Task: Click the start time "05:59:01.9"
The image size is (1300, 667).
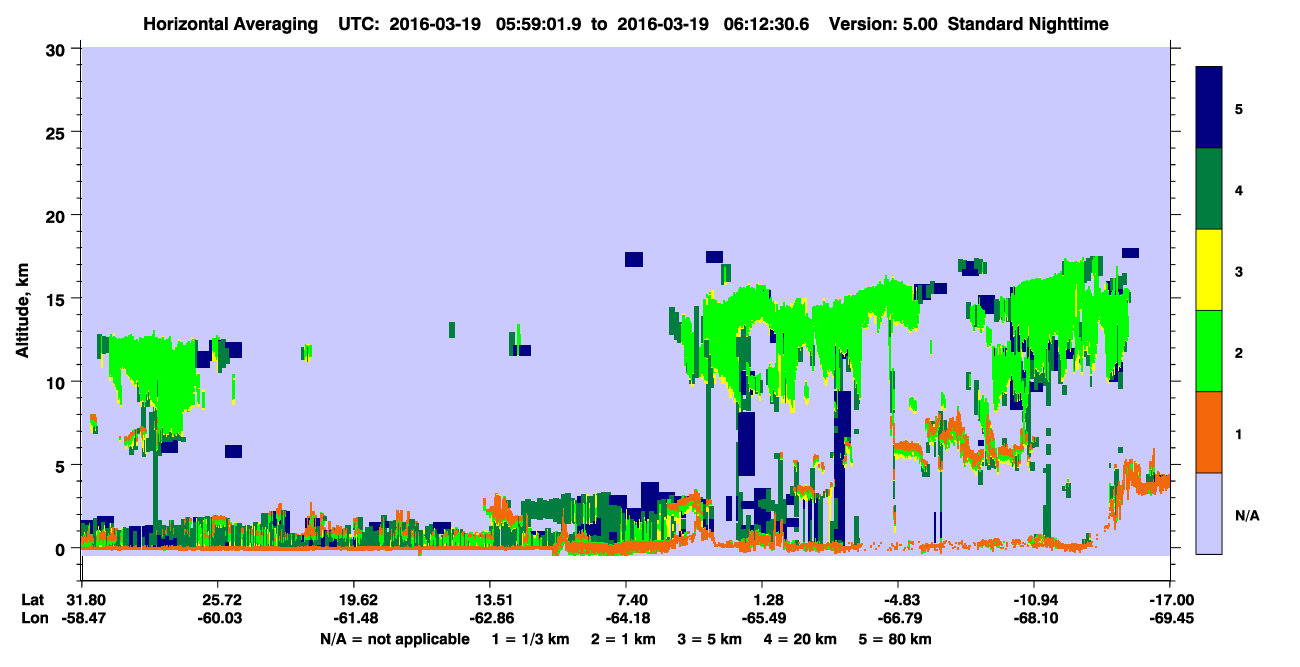Action: (x=540, y=23)
